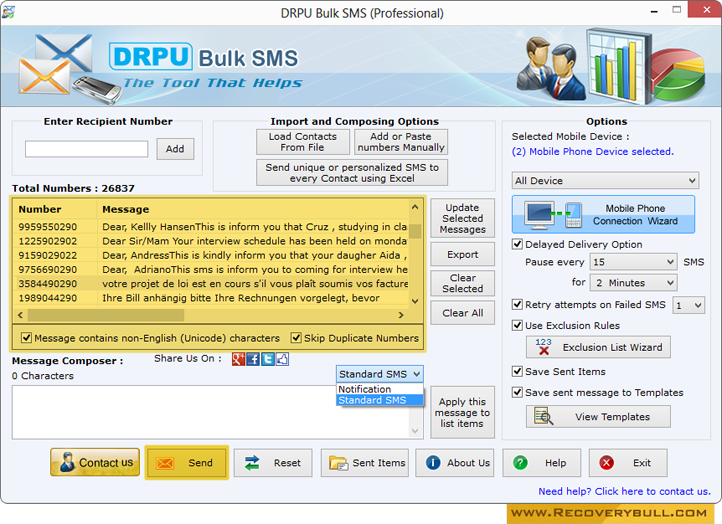Viewport: 722px width, 524px height.
Task: Toggle Save Sent Items checkbox
Action: coord(518,371)
